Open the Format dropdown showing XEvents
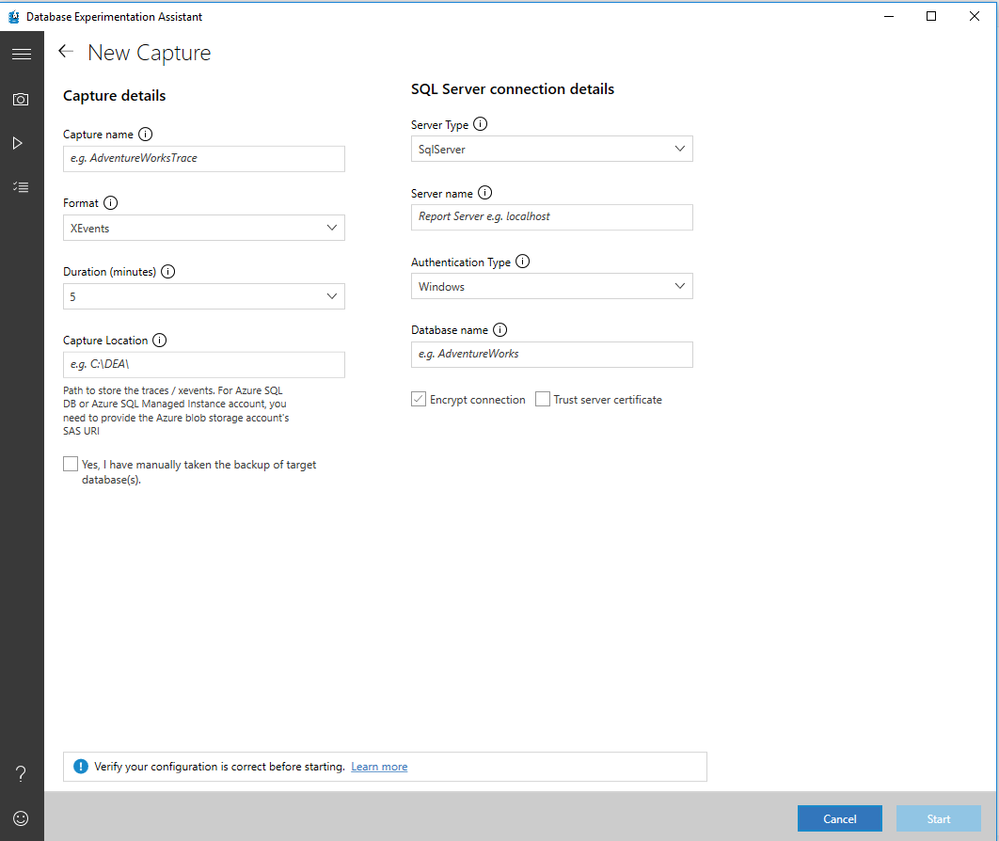The height and width of the screenshot is (841, 999). coord(204,228)
